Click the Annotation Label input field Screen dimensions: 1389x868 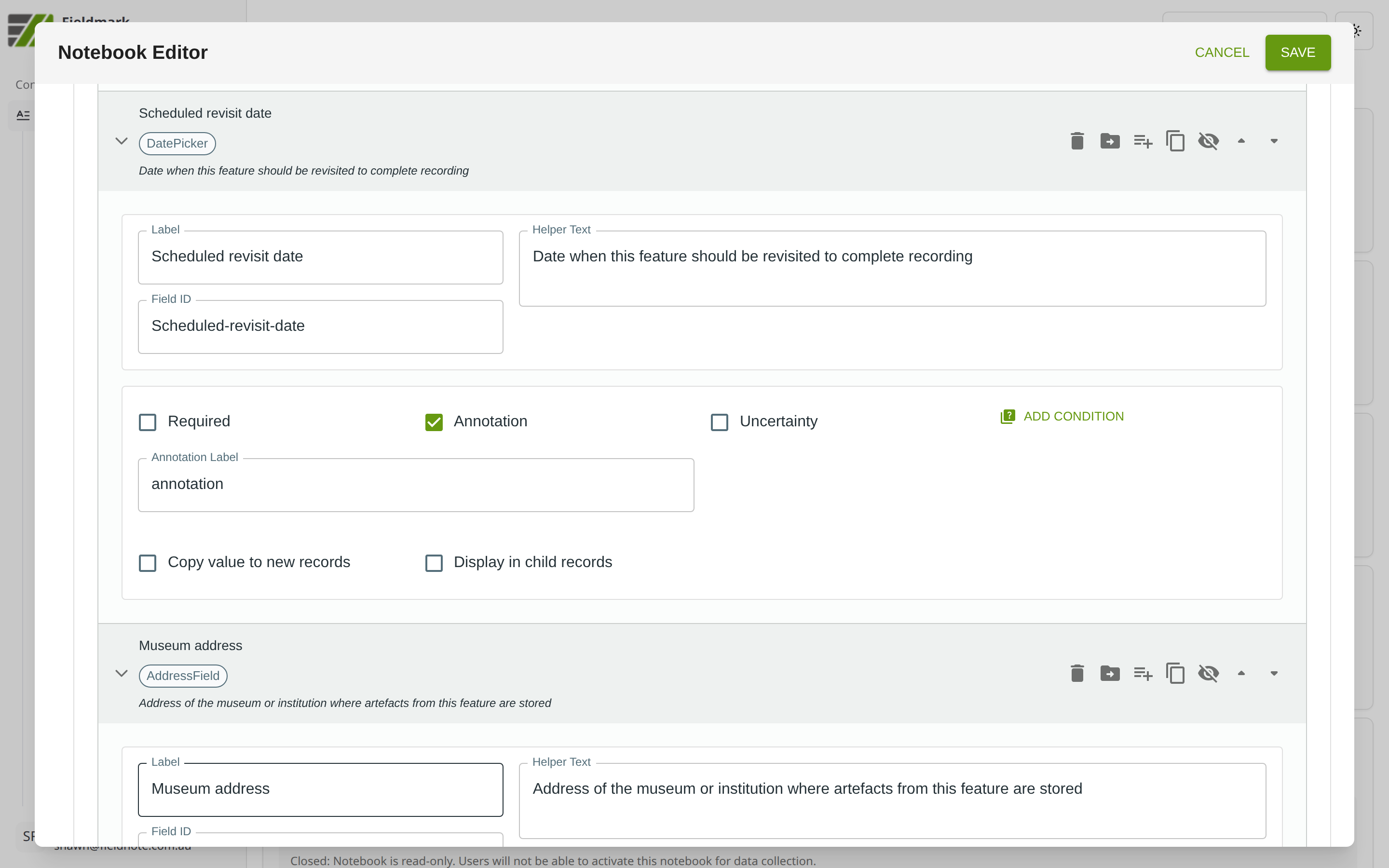(416, 485)
